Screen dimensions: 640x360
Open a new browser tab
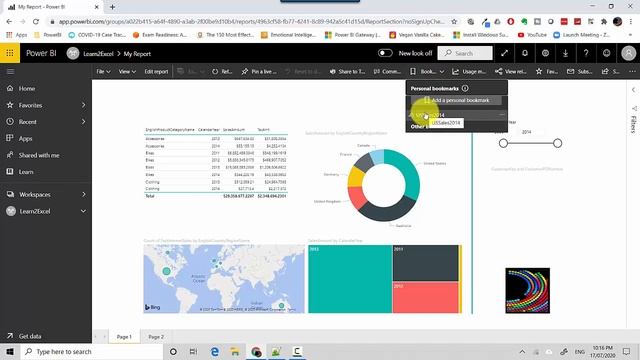(112, 7)
